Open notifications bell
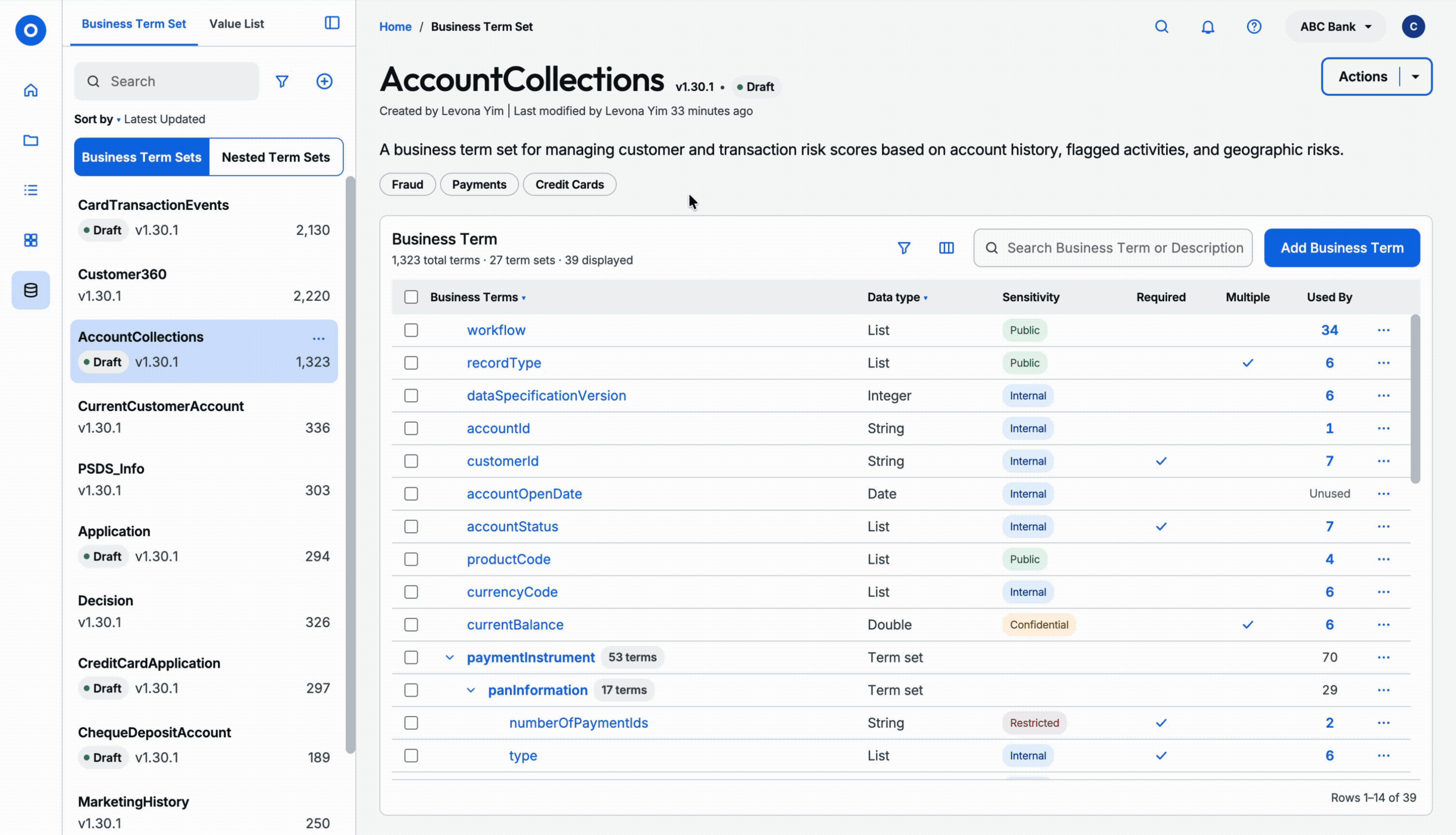The height and width of the screenshot is (835, 1456). [x=1208, y=26]
